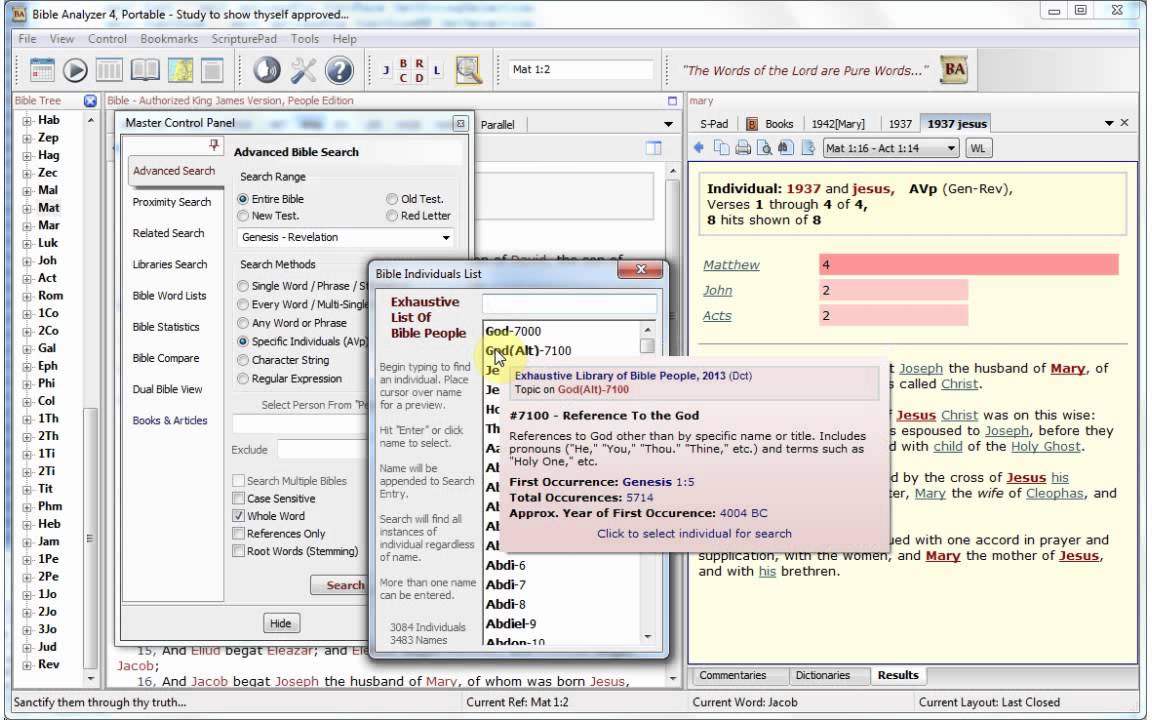Click the audio speaking head icon
The width and height of the screenshot is (1152, 720).
tap(267, 71)
